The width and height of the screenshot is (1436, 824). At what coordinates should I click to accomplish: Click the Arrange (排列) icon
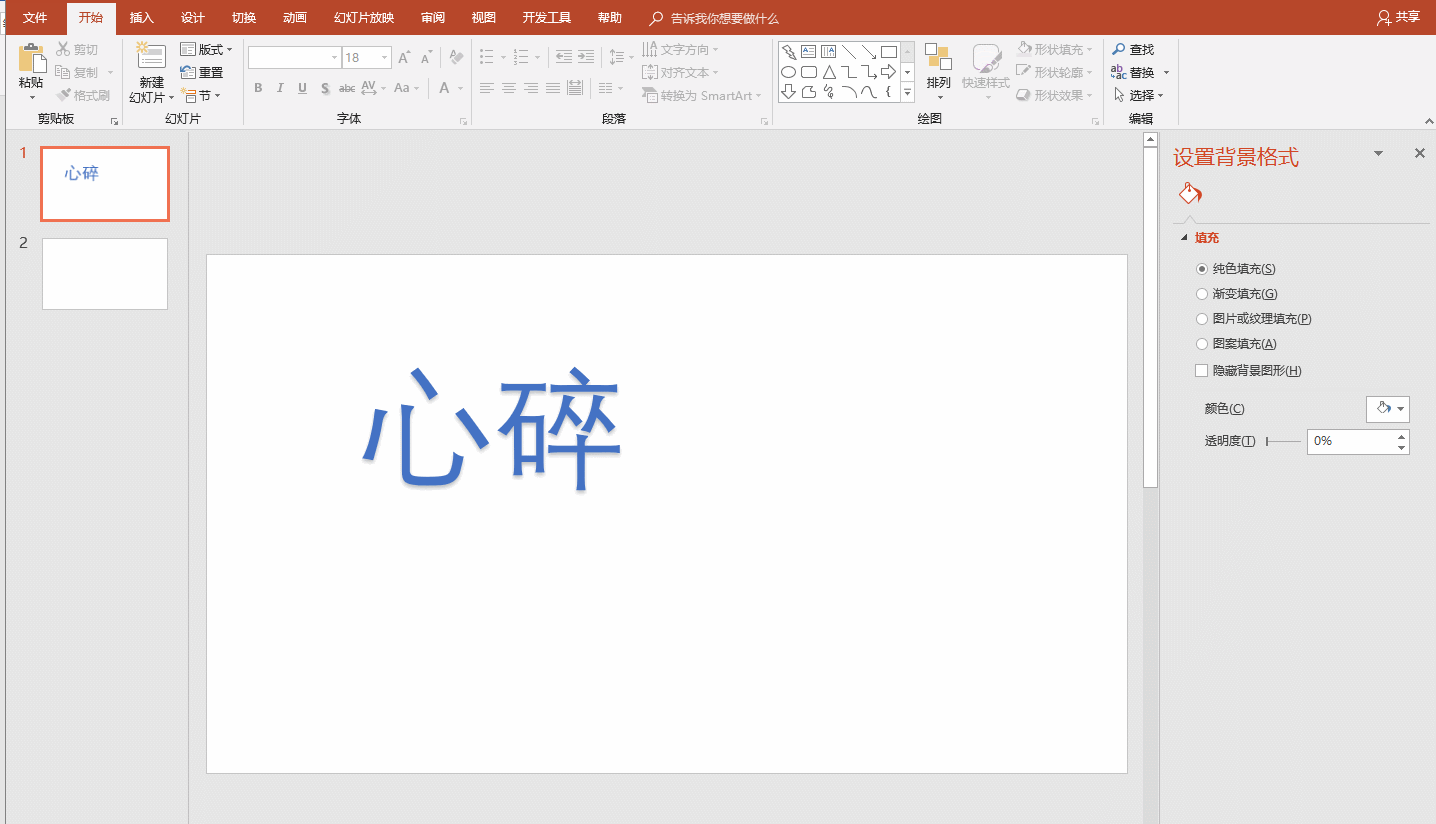point(938,58)
